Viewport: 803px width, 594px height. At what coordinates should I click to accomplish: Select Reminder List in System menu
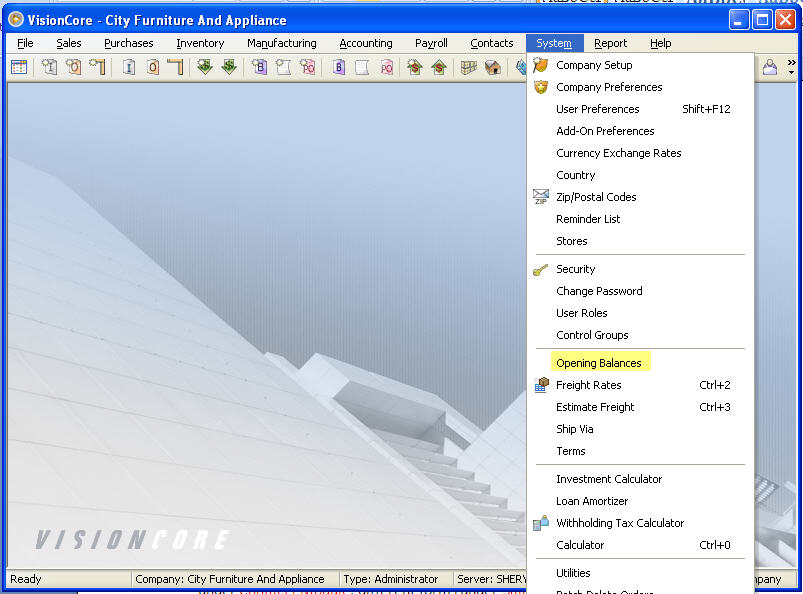click(x=640, y=219)
